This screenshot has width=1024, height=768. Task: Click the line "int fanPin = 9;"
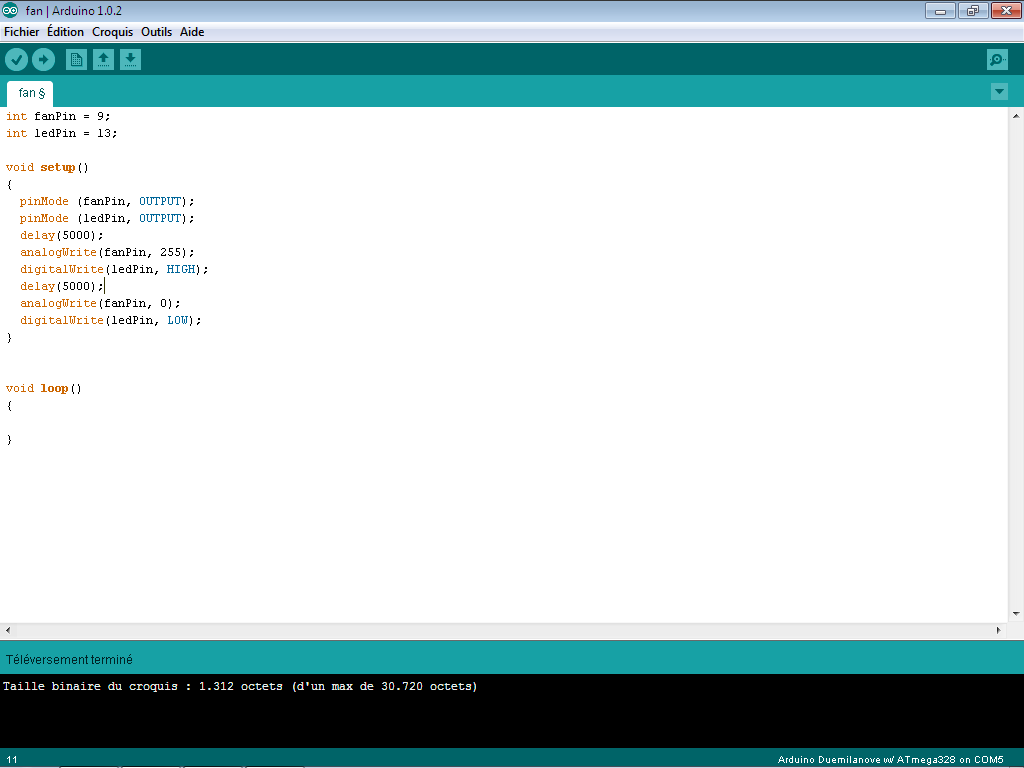pos(58,116)
